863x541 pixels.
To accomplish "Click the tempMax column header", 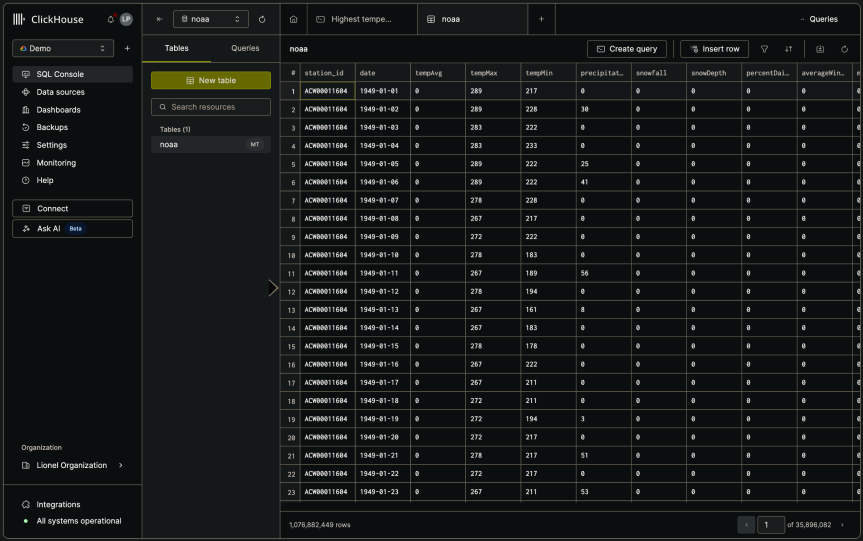I will tap(493, 73).
